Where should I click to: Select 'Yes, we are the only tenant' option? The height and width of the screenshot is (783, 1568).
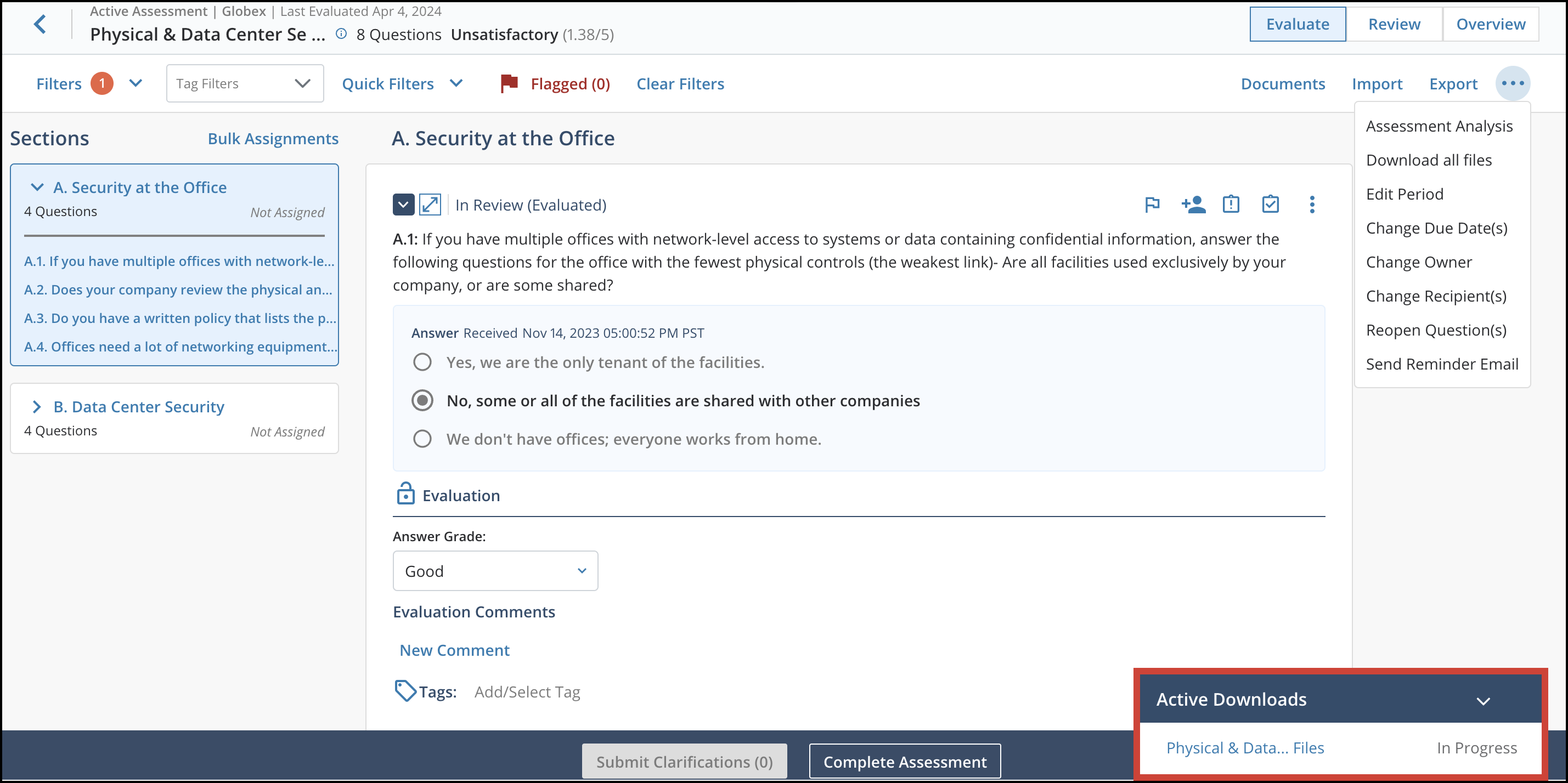pos(422,362)
